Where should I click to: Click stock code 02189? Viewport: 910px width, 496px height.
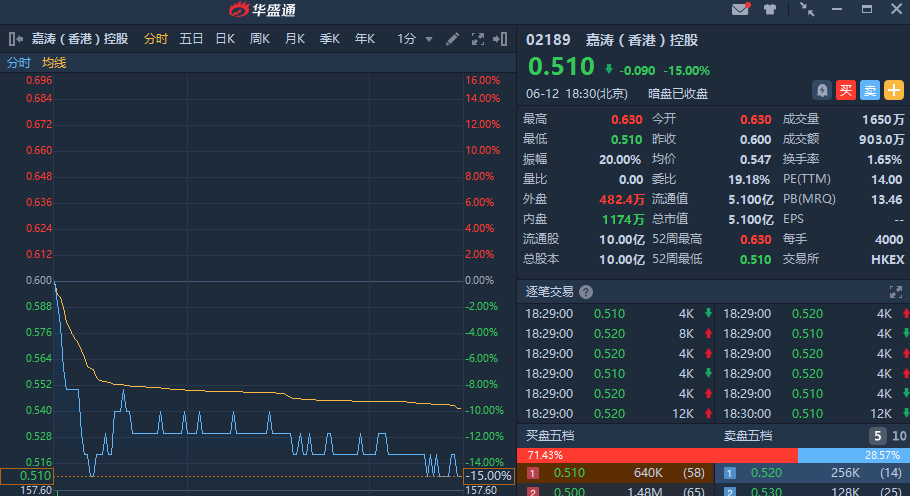coord(548,40)
